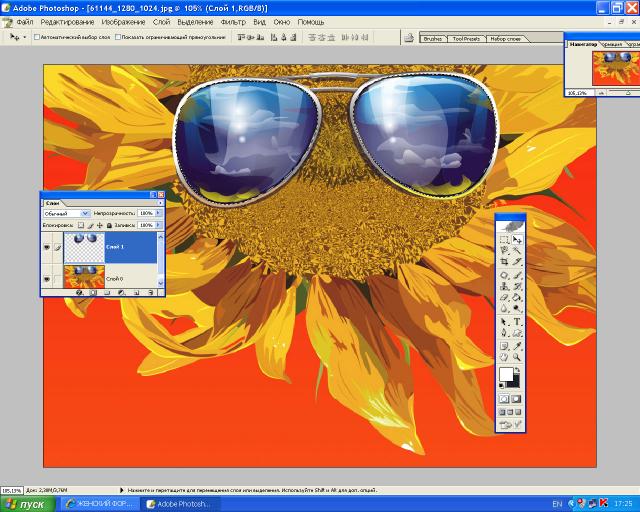
Task: Open 'Изображение' menu
Action: (123, 22)
